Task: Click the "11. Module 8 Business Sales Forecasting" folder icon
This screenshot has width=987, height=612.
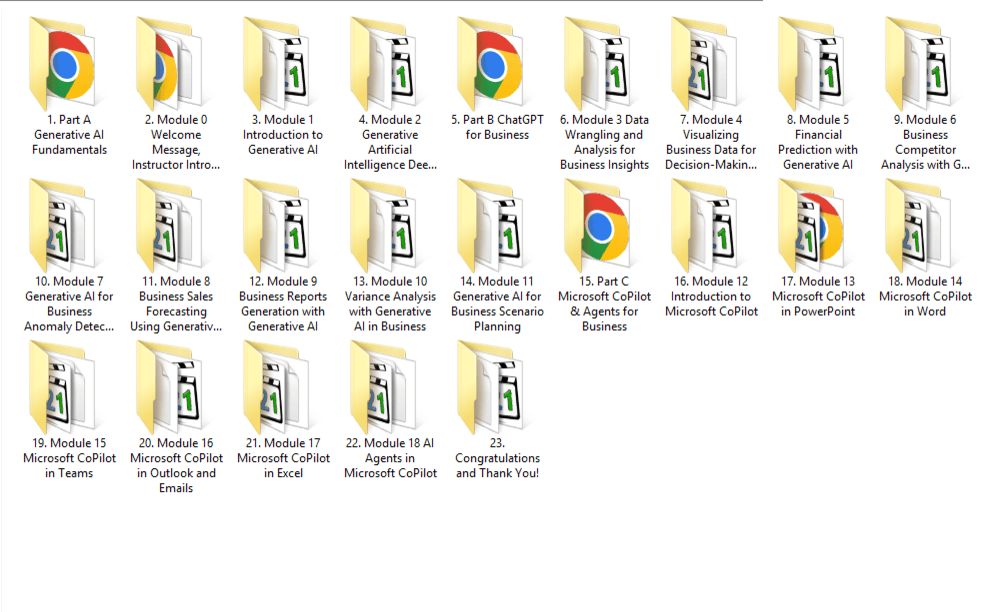Action: [170, 225]
